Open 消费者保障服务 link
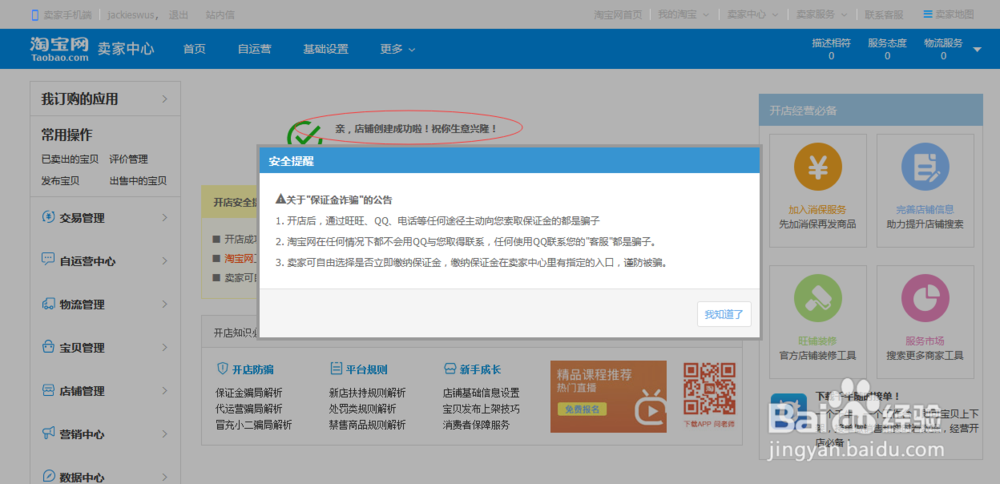Image resolution: width=1000 pixels, height=484 pixels. (x=476, y=425)
